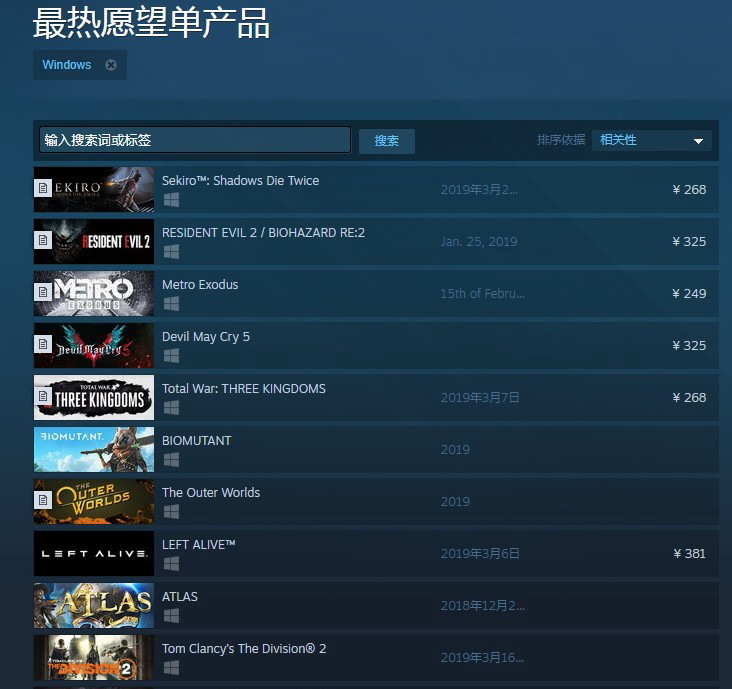Click the wishlist badge icon on Devil May Cry 5
732x689 pixels.
click(43, 344)
